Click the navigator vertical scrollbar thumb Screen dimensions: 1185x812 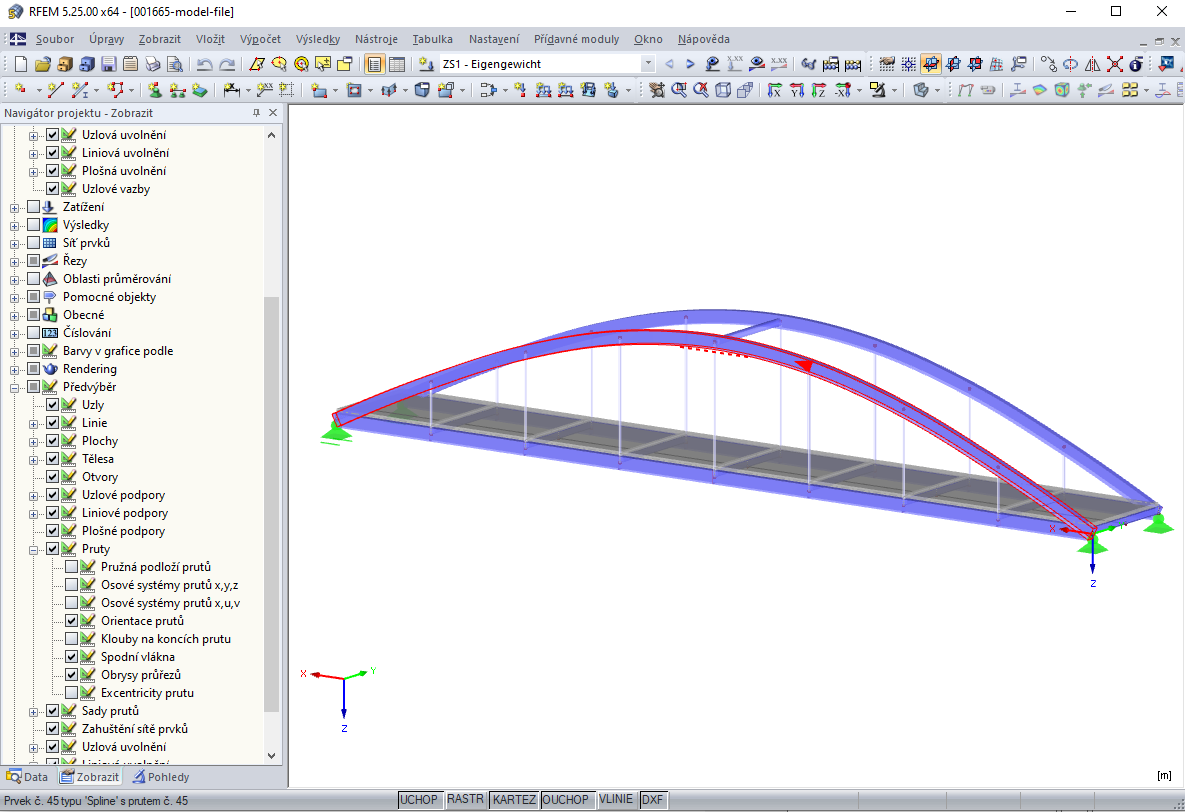point(271,504)
